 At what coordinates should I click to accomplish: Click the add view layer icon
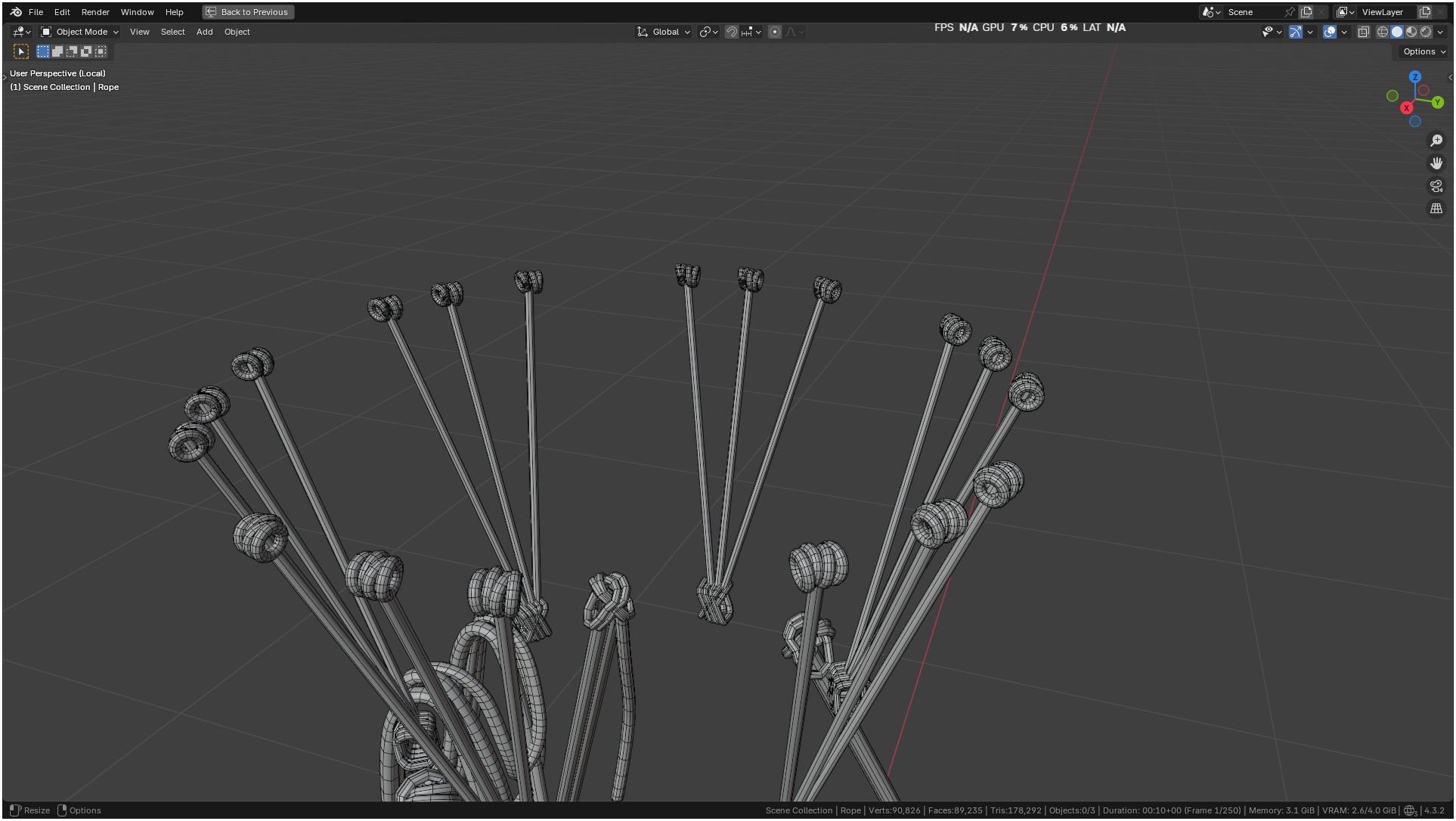click(x=1425, y=12)
